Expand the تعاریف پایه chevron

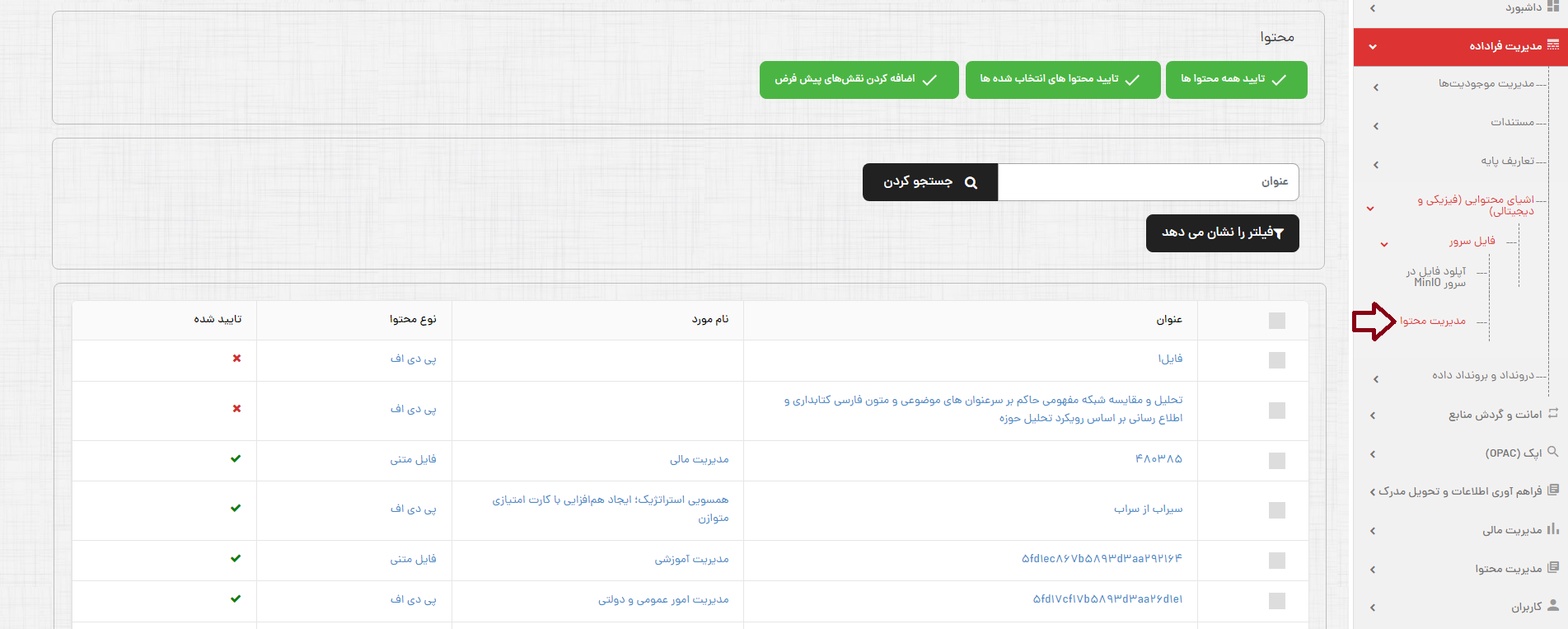pos(1376,165)
